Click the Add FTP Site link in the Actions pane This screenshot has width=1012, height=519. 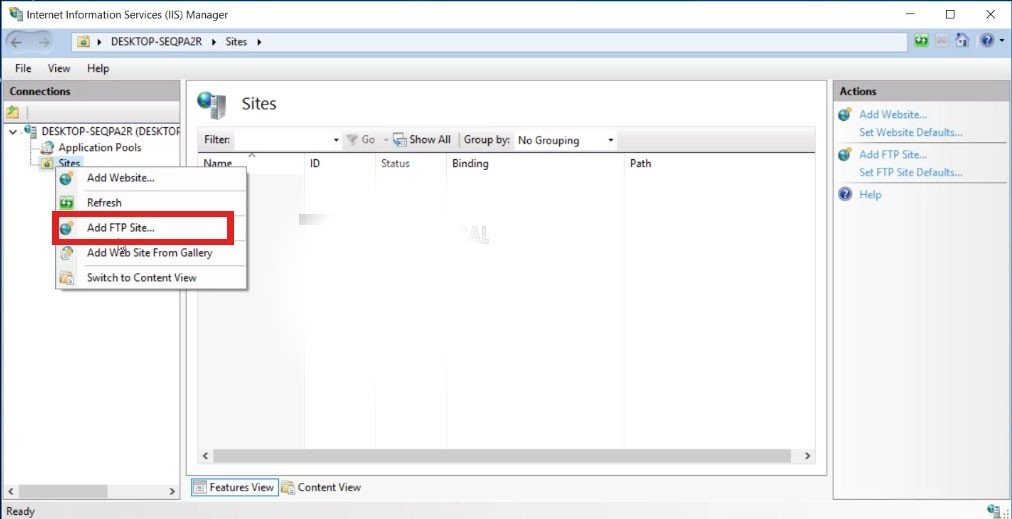tap(893, 155)
